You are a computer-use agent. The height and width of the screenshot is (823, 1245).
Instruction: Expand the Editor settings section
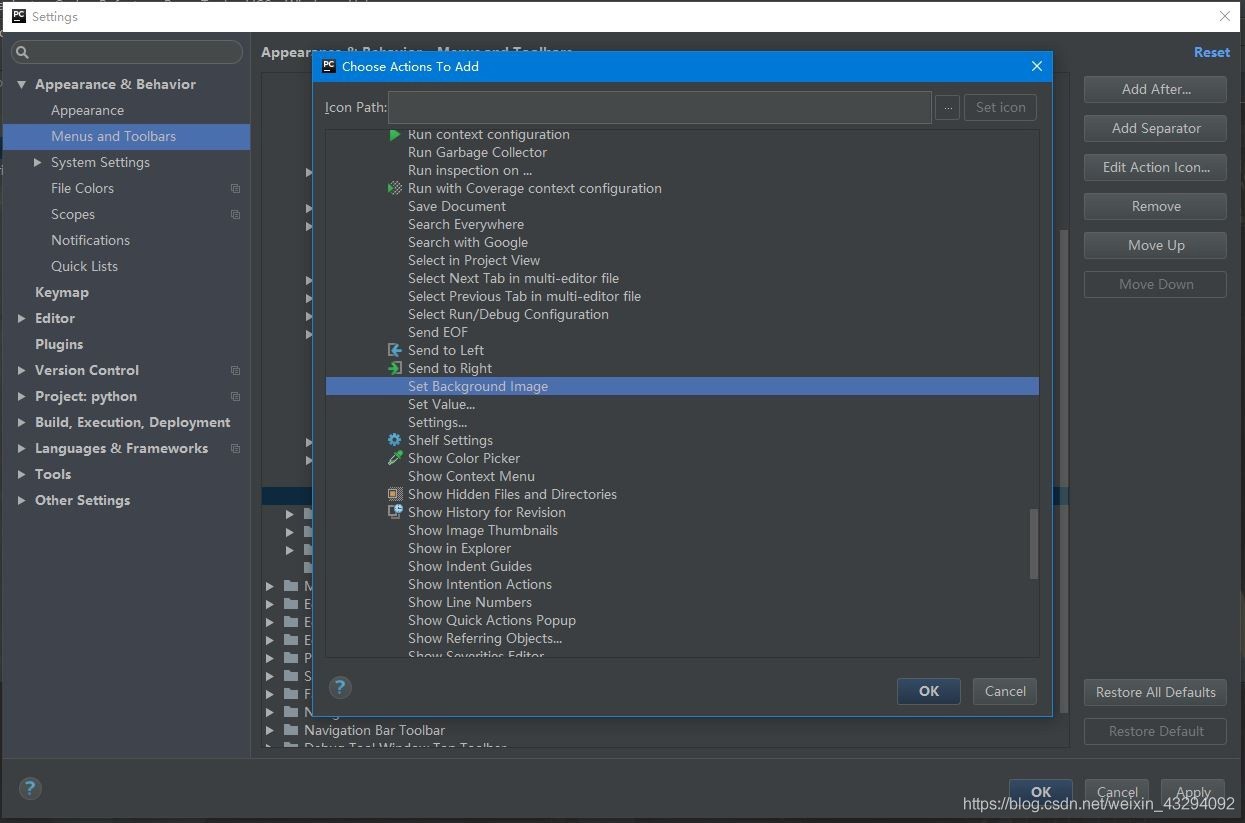tap(21, 318)
